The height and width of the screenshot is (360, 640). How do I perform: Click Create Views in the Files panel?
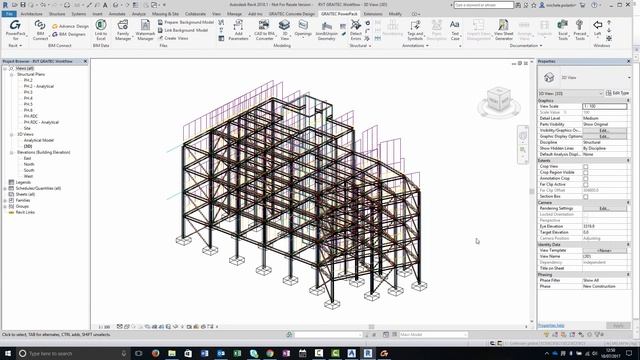tap(173, 38)
